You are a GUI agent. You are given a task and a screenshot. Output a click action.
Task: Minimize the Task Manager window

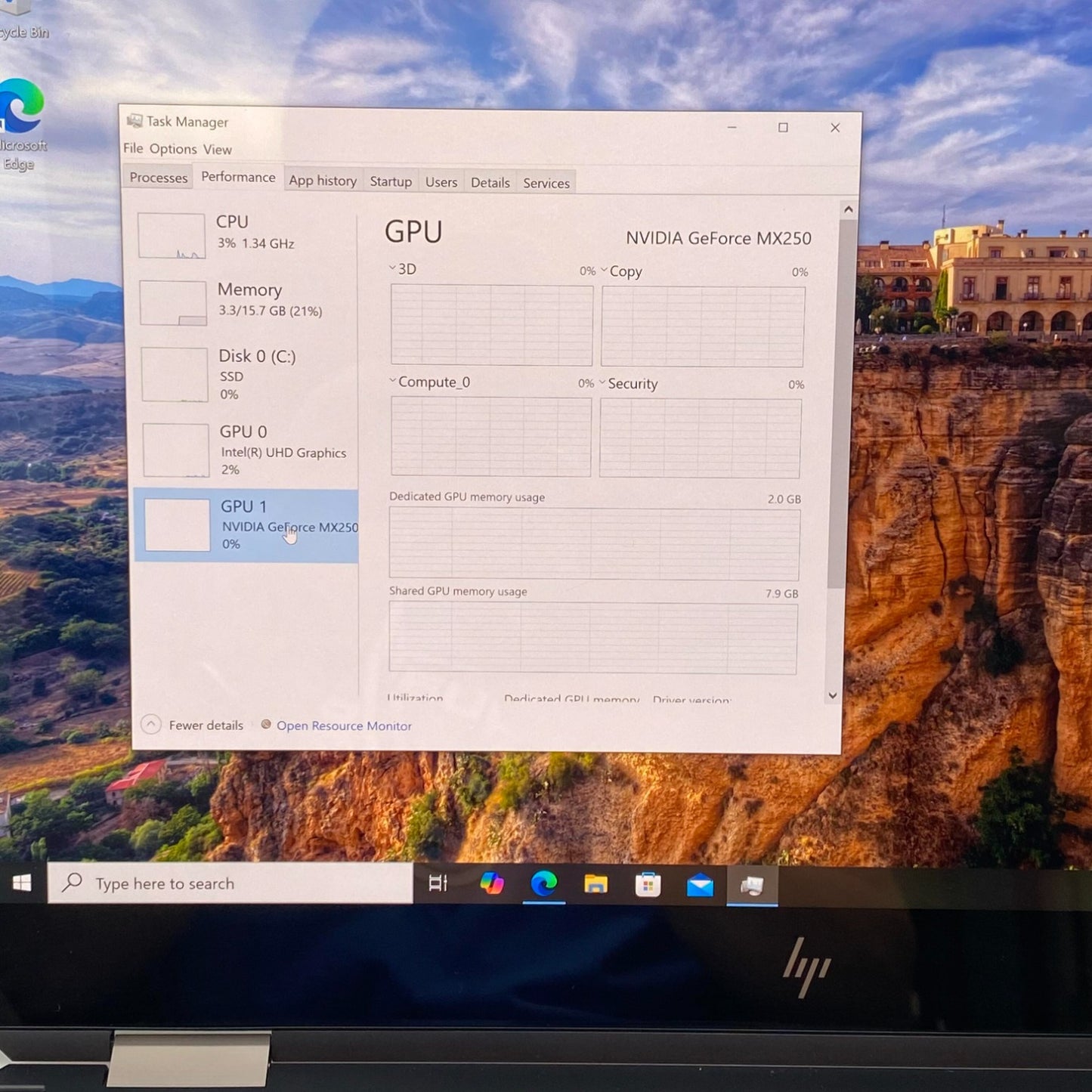click(732, 127)
